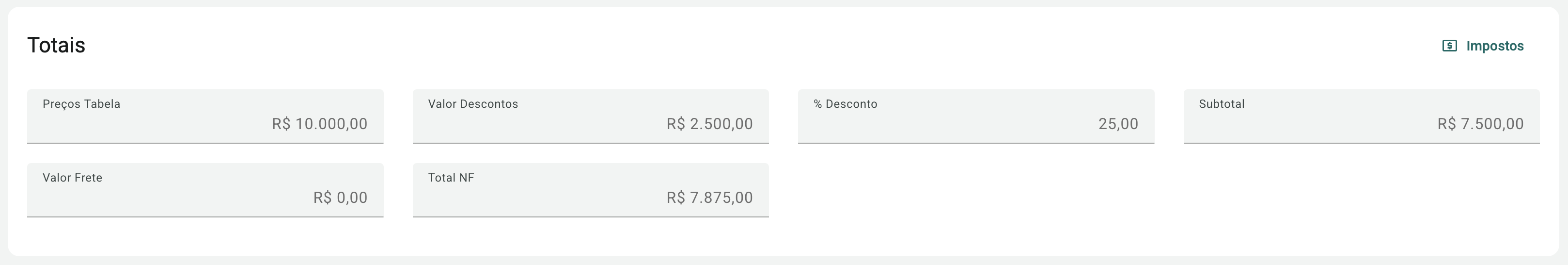Click the R$ 7.875,00 total value
1568x265 pixels.
point(709,198)
